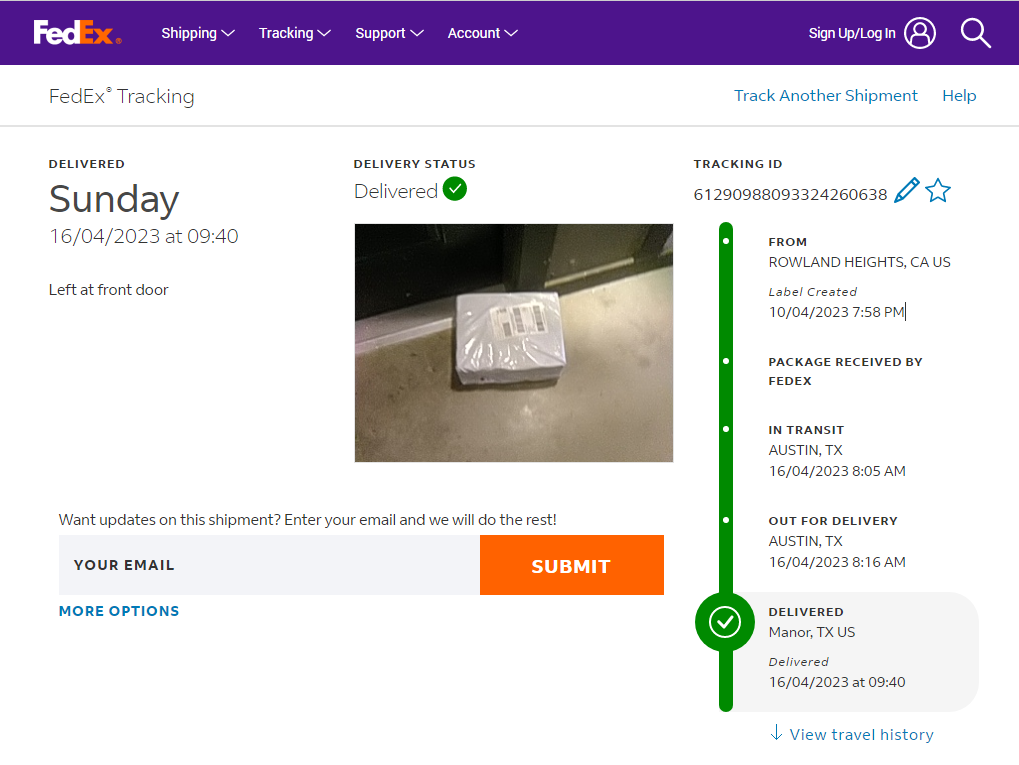Click the user account profile icon

click(920, 33)
